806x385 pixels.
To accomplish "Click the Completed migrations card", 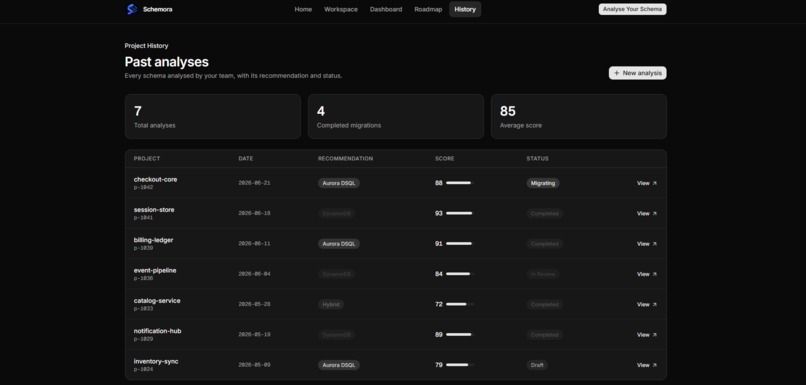I will (396, 116).
